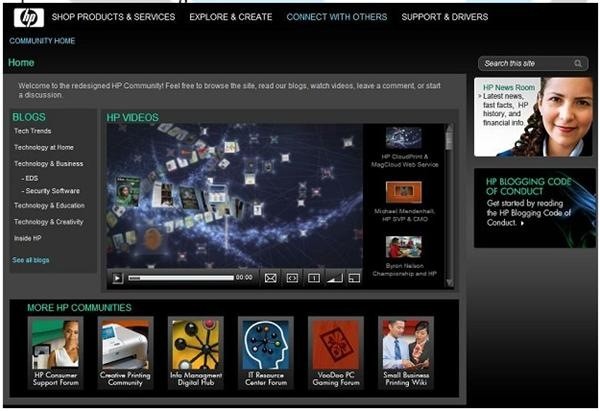Open the Support & Drivers menu
Screen dimensions: 600x411
pyautogui.click(x=445, y=17)
